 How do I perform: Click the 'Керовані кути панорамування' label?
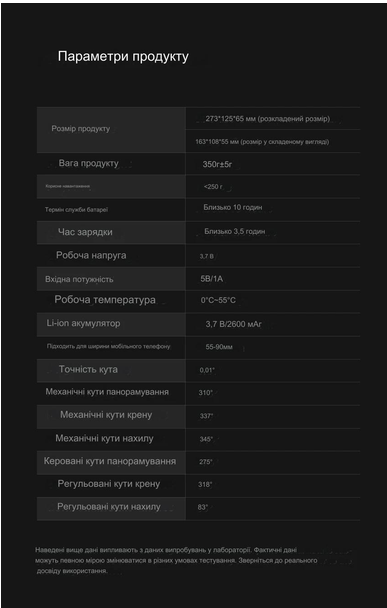[x=110, y=461]
